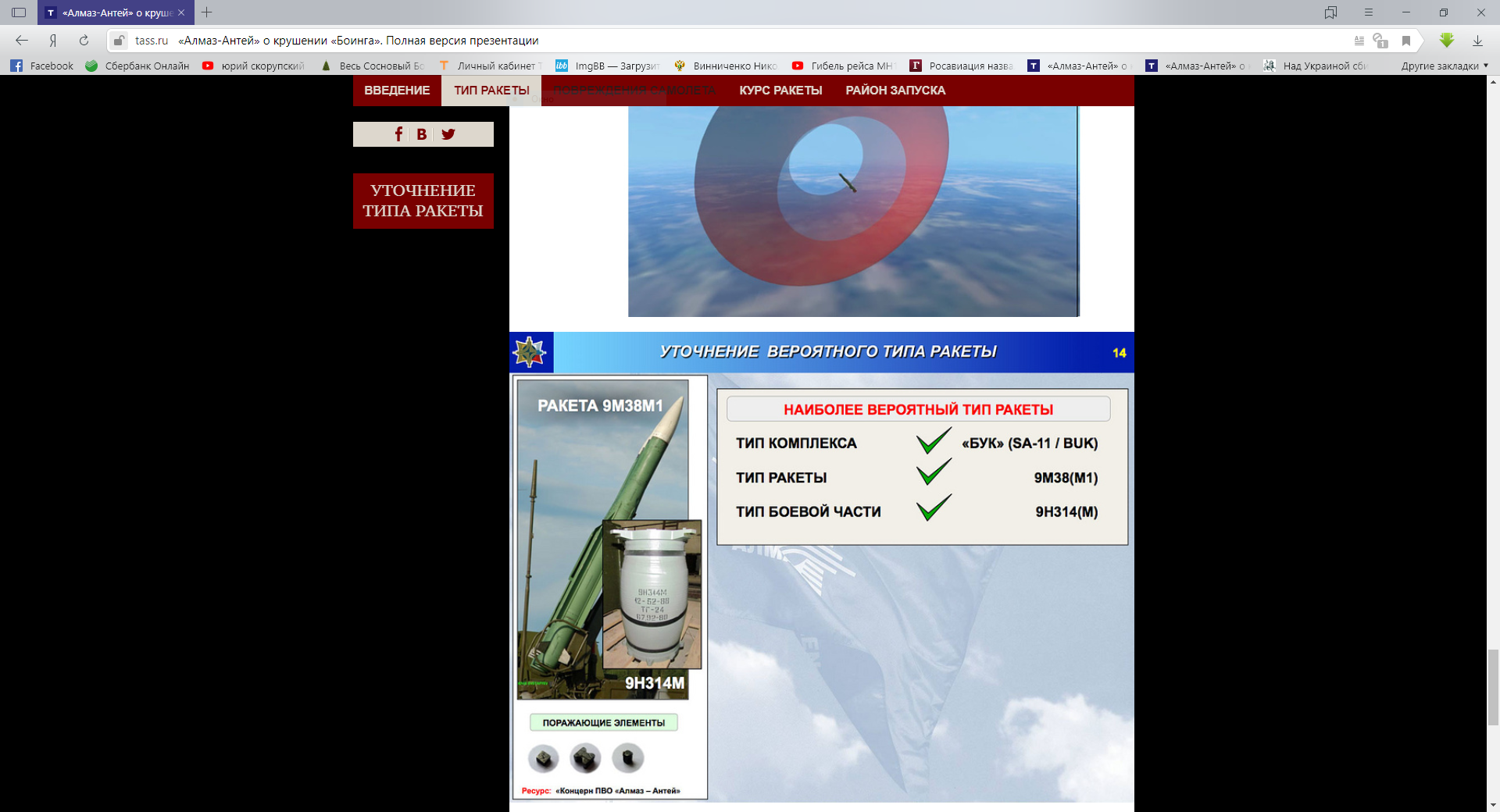Open the Винниченко Нико bookmark
The image size is (1500, 812).
[726, 66]
